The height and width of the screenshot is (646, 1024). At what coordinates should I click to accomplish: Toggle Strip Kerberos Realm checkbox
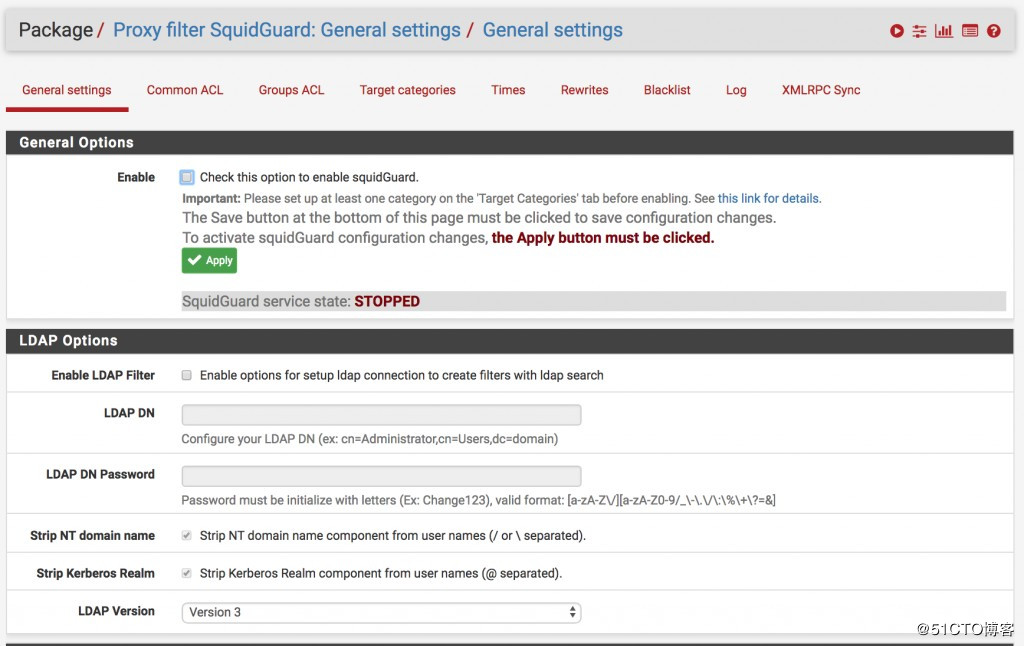[x=187, y=574]
